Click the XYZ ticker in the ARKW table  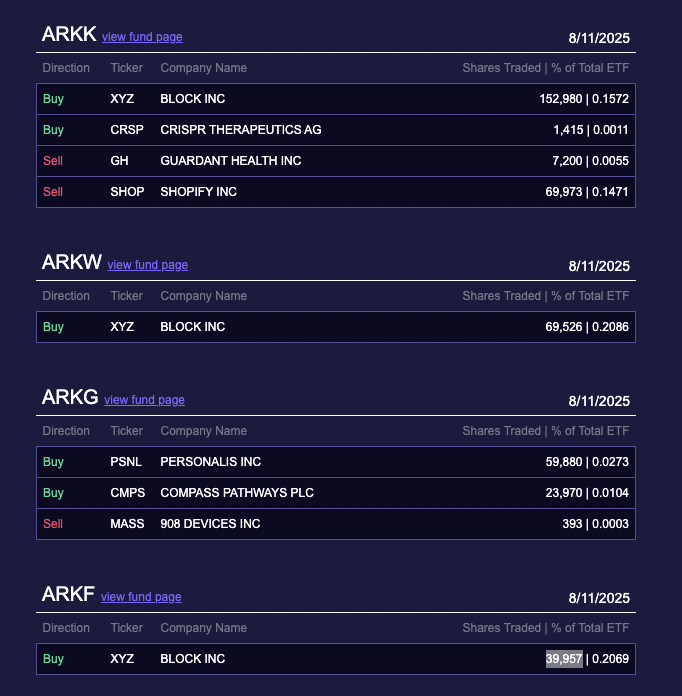[x=122, y=327]
